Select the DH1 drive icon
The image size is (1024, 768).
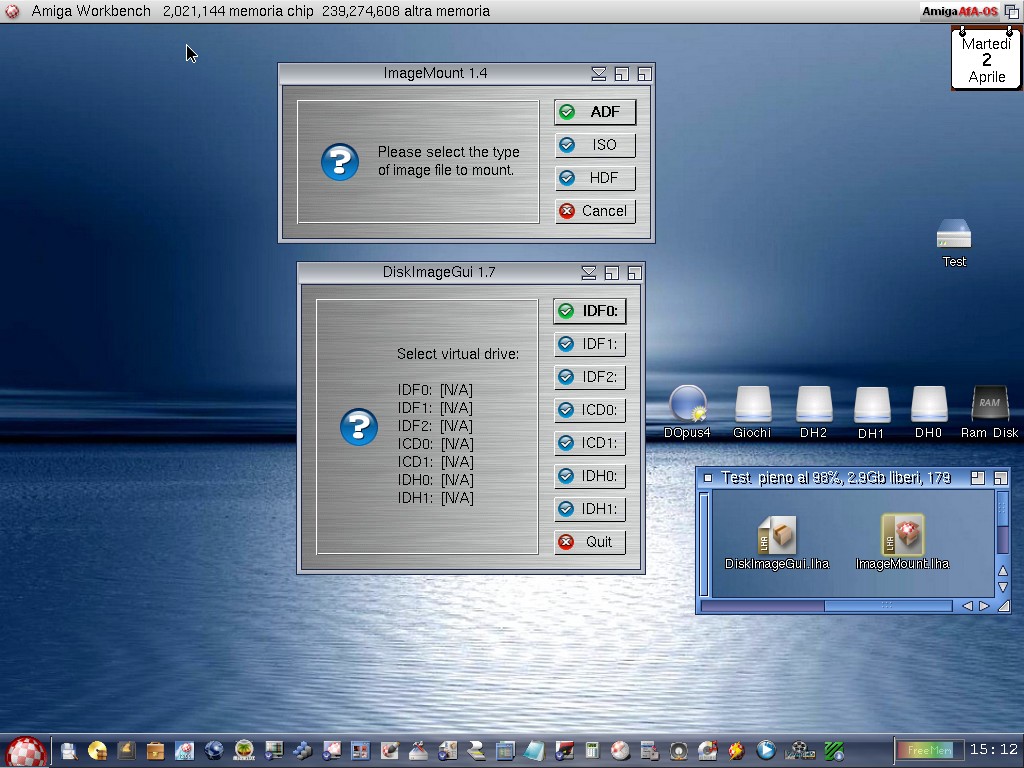coord(871,405)
